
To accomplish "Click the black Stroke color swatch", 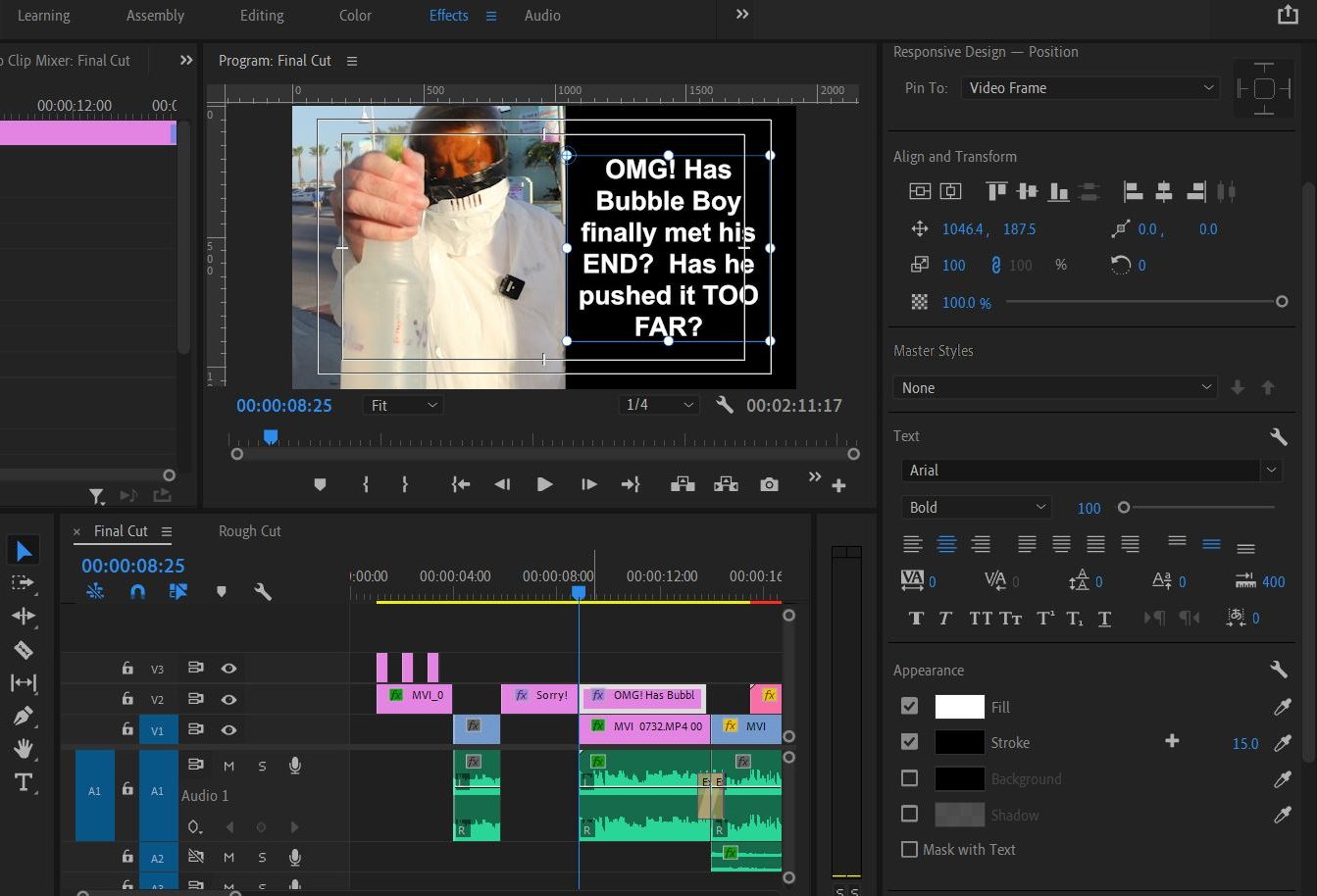I will (959, 742).
